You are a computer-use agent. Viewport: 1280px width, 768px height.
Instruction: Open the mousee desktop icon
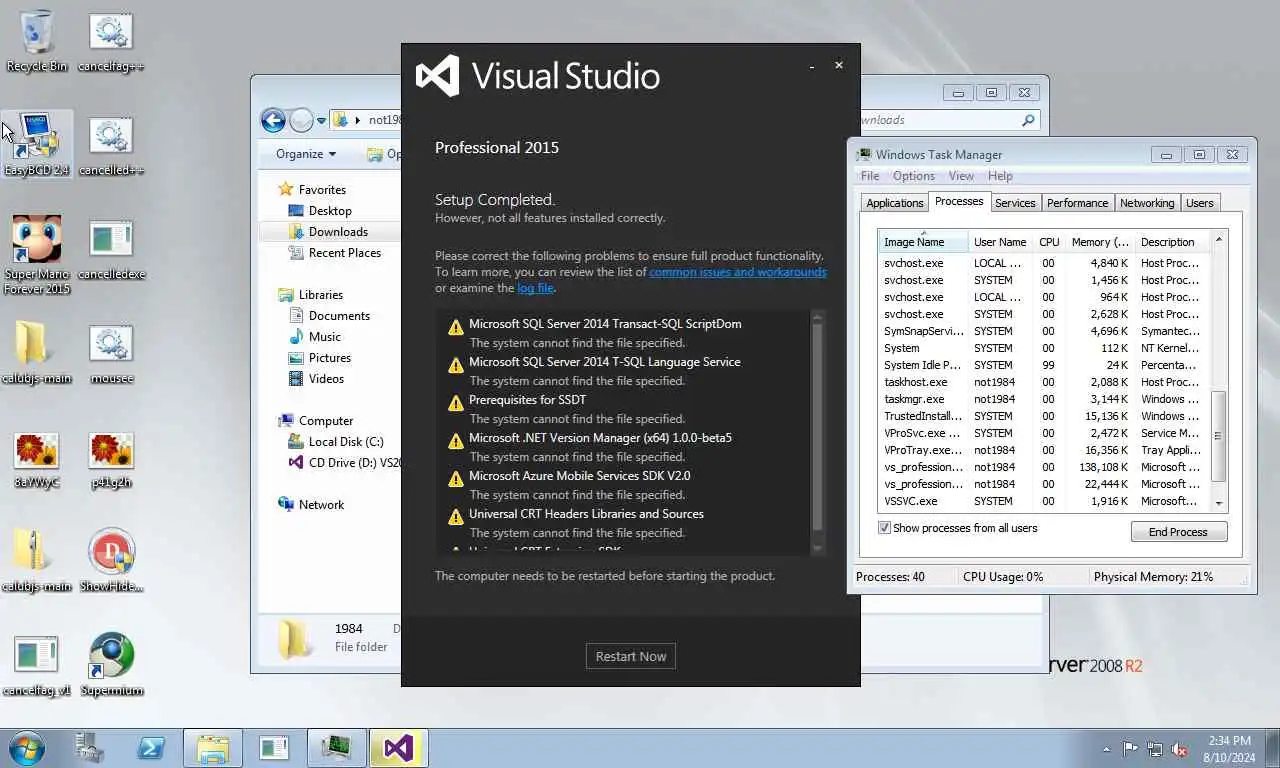(x=111, y=352)
